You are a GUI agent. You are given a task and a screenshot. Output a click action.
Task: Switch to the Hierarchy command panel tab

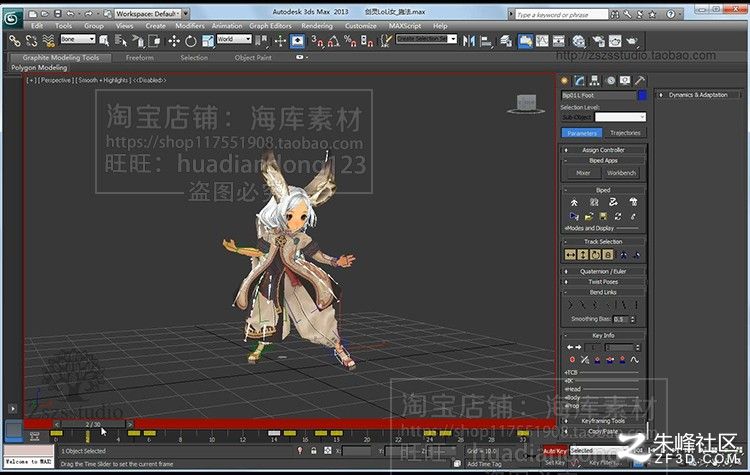595,80
